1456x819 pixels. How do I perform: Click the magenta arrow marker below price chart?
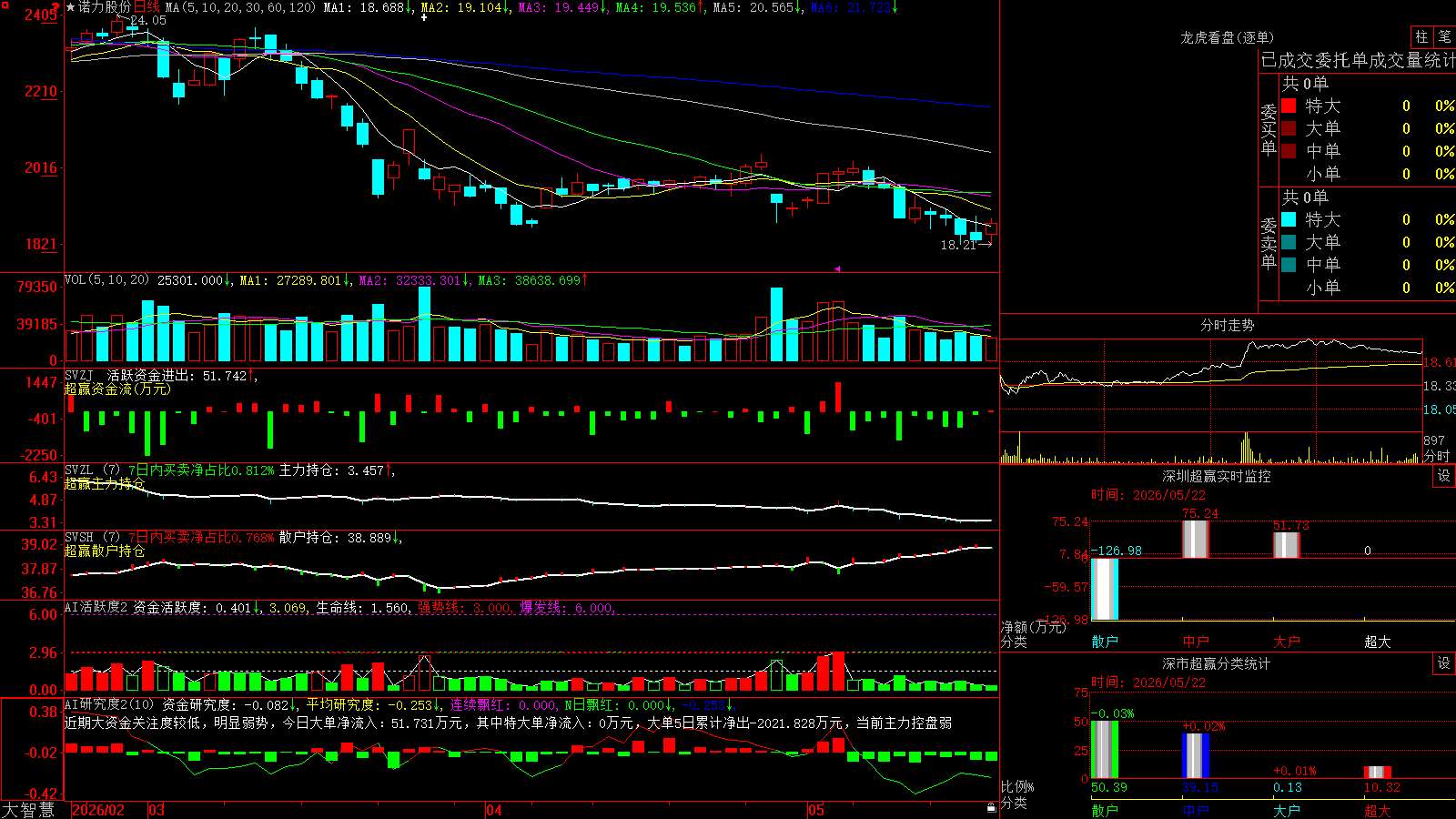[x=837, y=268]
